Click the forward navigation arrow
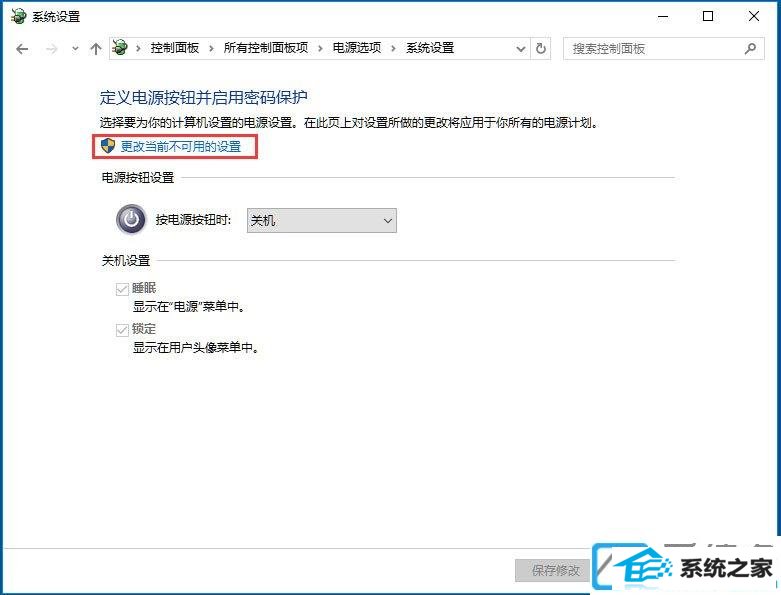This screenshot has height=595, width=781. click(x=51, y=49)
